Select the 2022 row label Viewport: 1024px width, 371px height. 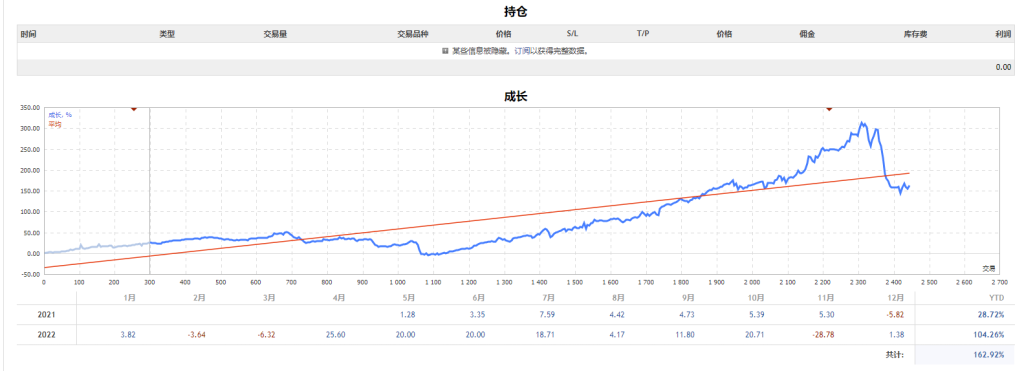coord(46,334)
